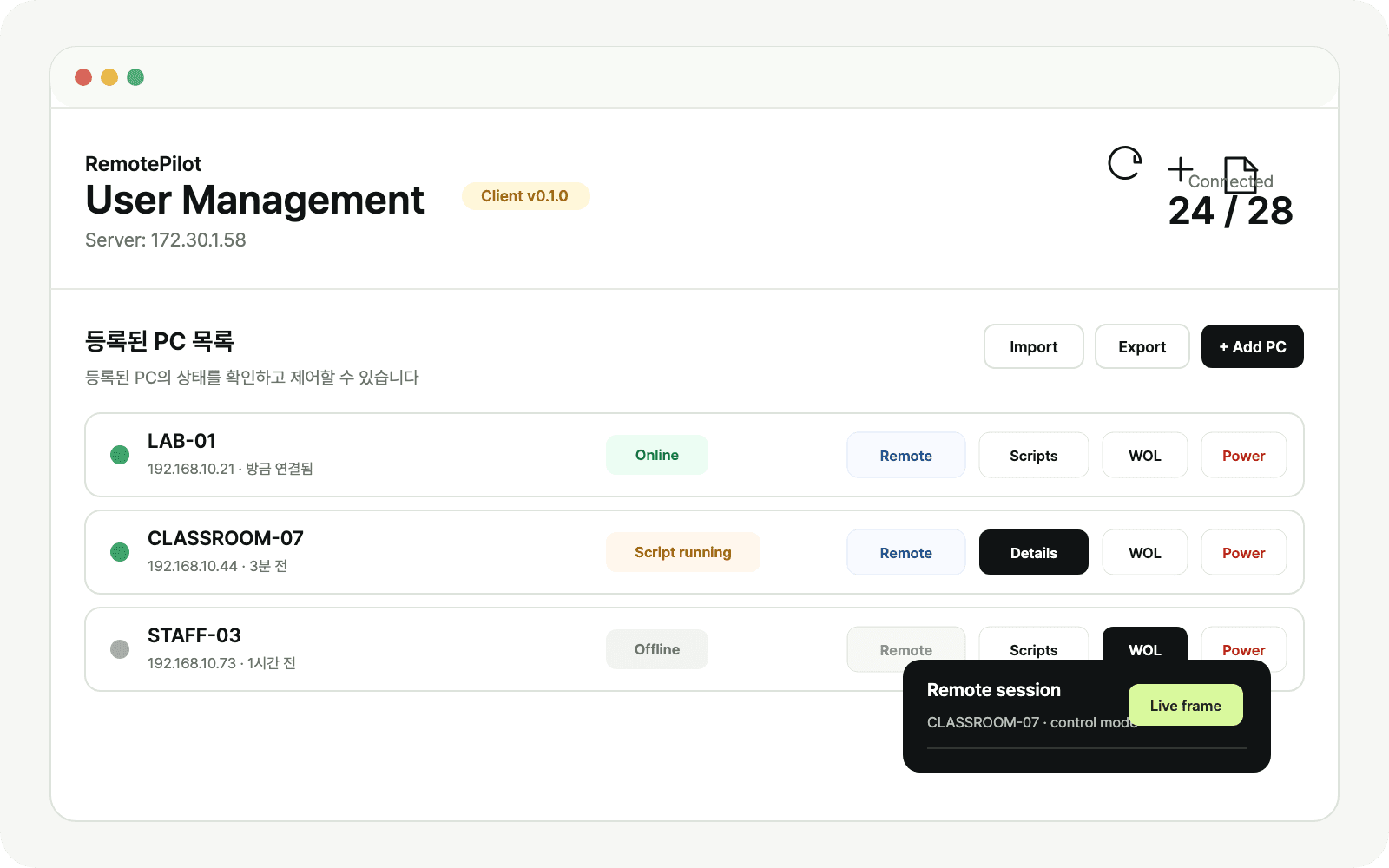Send WOL to CLASSROOM-07
Screen dimensions: 1389x868
[x=1145, y=552]
